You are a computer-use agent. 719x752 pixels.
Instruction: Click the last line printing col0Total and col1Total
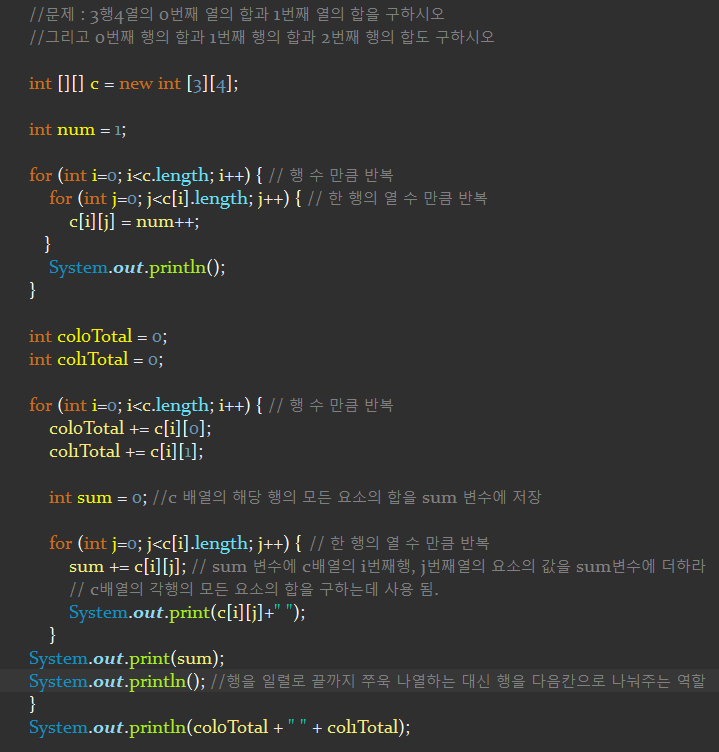click(x=220, y=728)
